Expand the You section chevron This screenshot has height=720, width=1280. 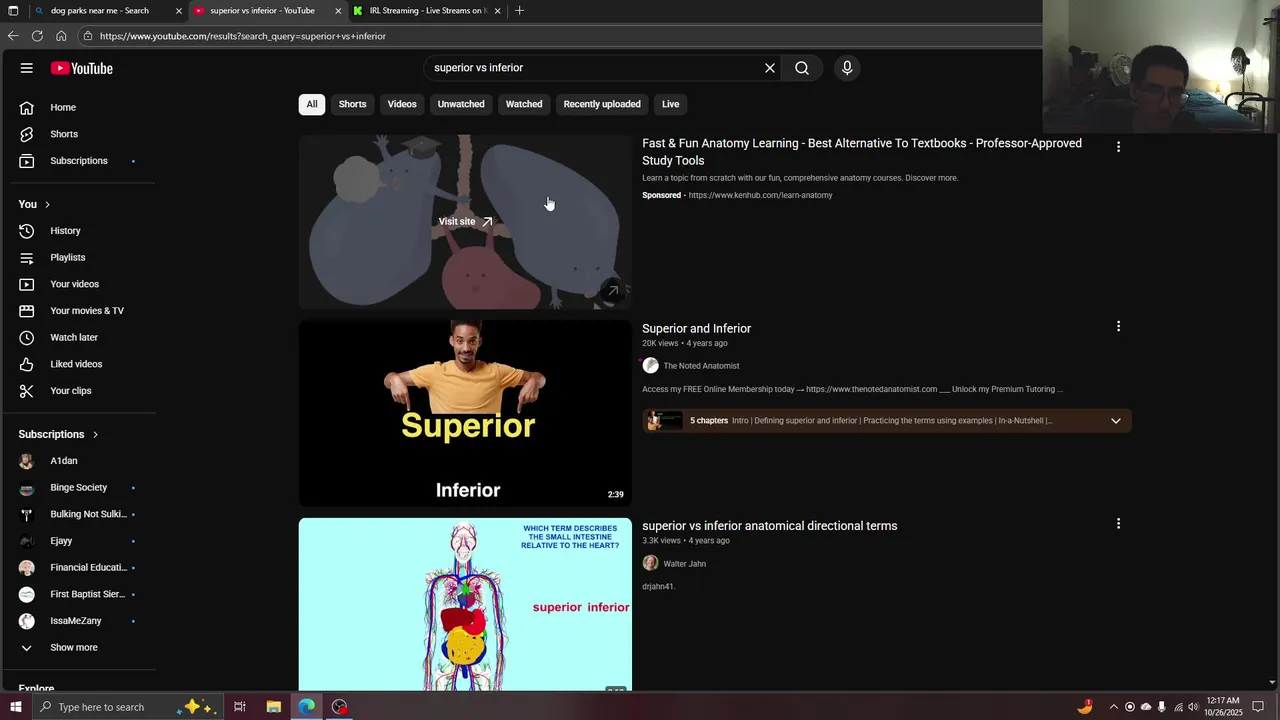pos(47,204)
